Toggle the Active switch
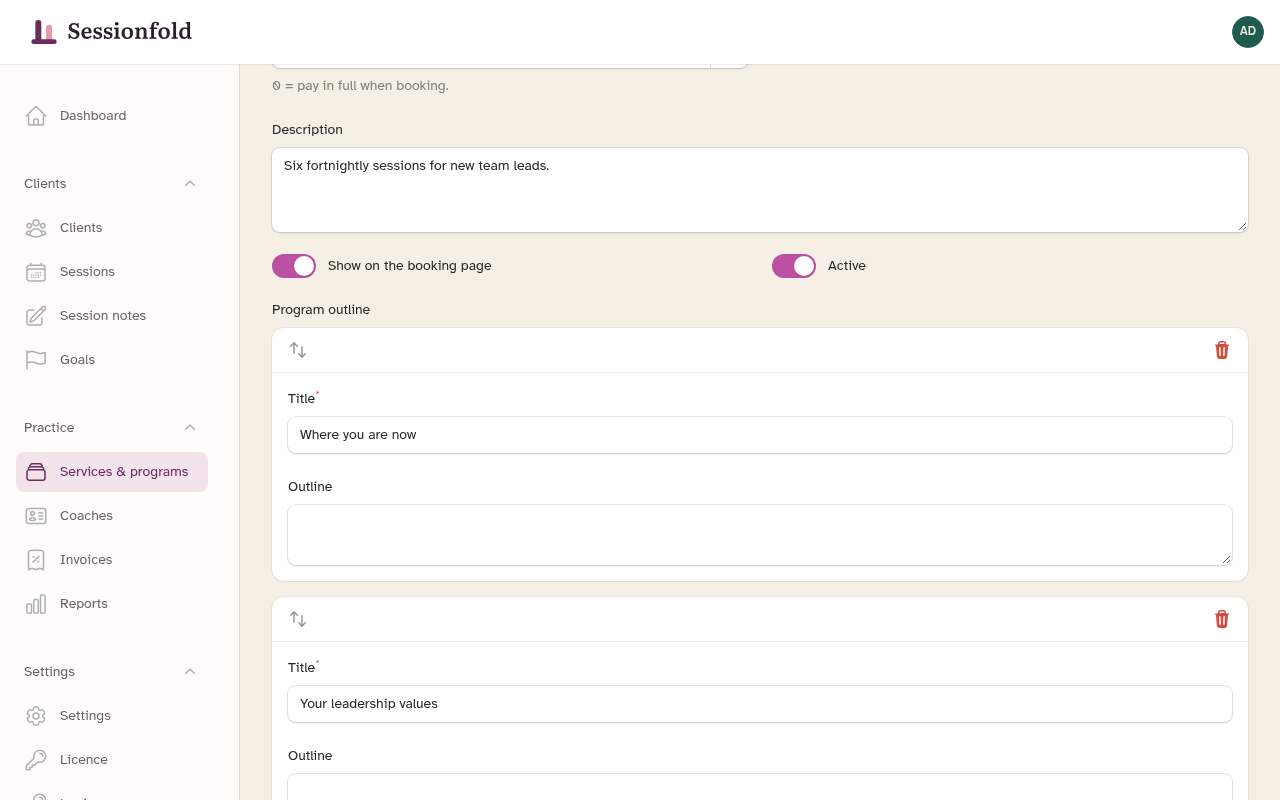The image size is (1280, 800). [794, 266]
